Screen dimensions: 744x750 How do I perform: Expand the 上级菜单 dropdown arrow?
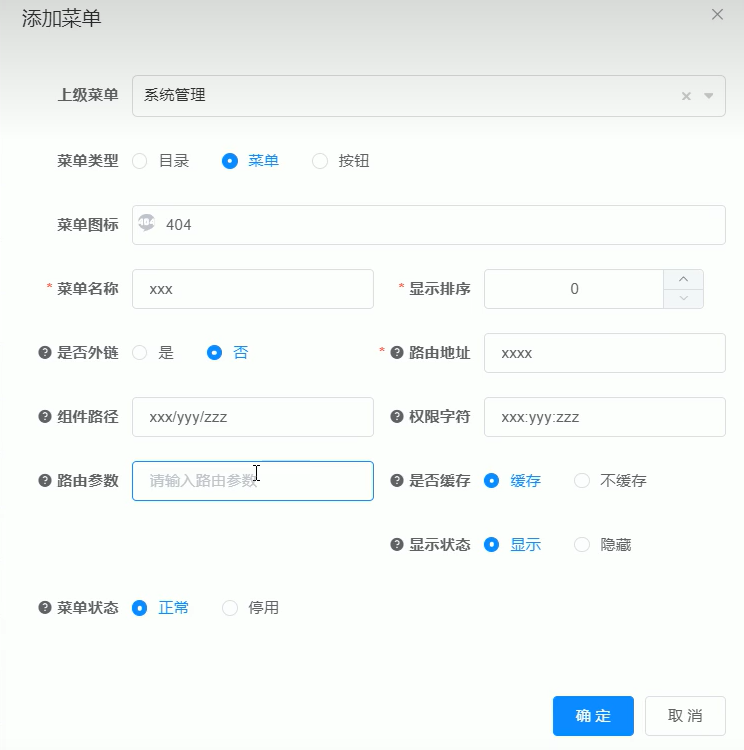click(x=708, y=96)
